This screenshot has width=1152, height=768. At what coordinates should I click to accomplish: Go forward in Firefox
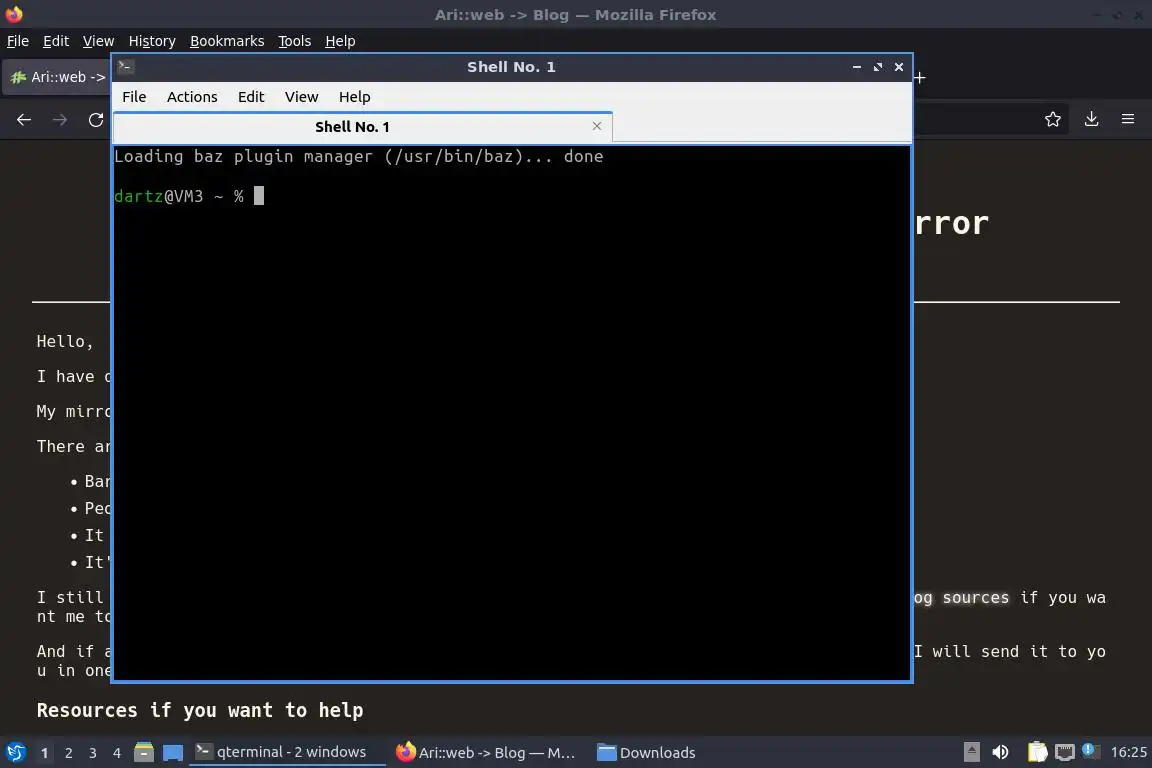pos(60,120)
